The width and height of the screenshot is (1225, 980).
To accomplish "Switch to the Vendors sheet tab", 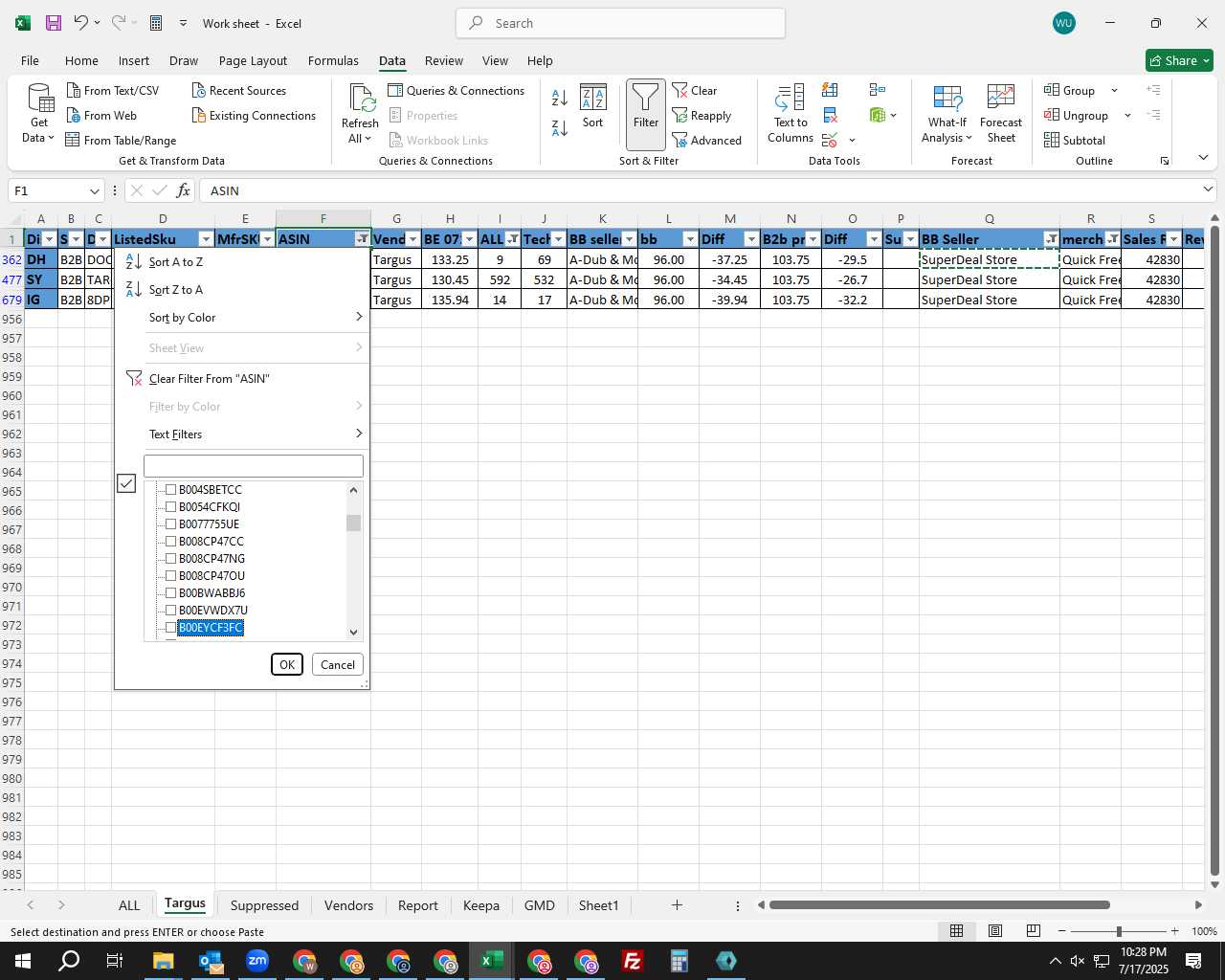I will coord(348,905).
